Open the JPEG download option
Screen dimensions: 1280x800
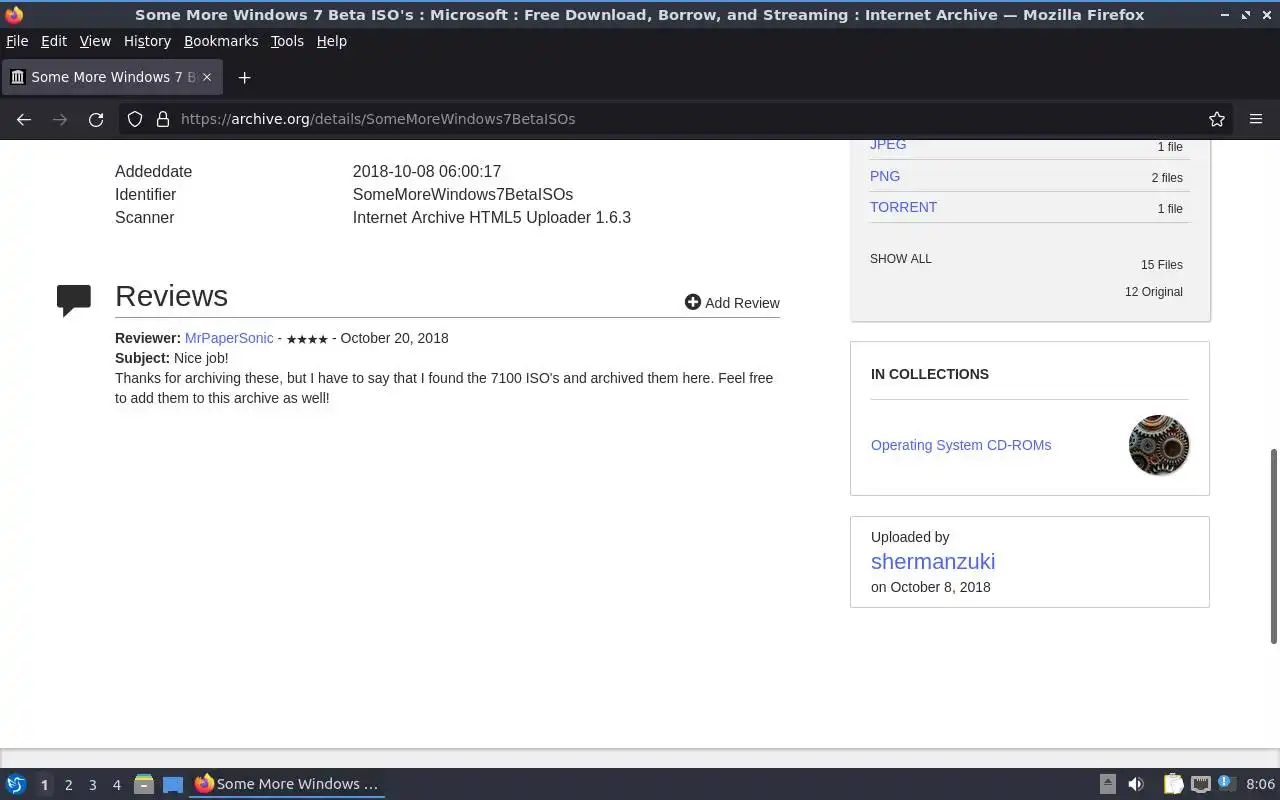(x=888, y=144)
